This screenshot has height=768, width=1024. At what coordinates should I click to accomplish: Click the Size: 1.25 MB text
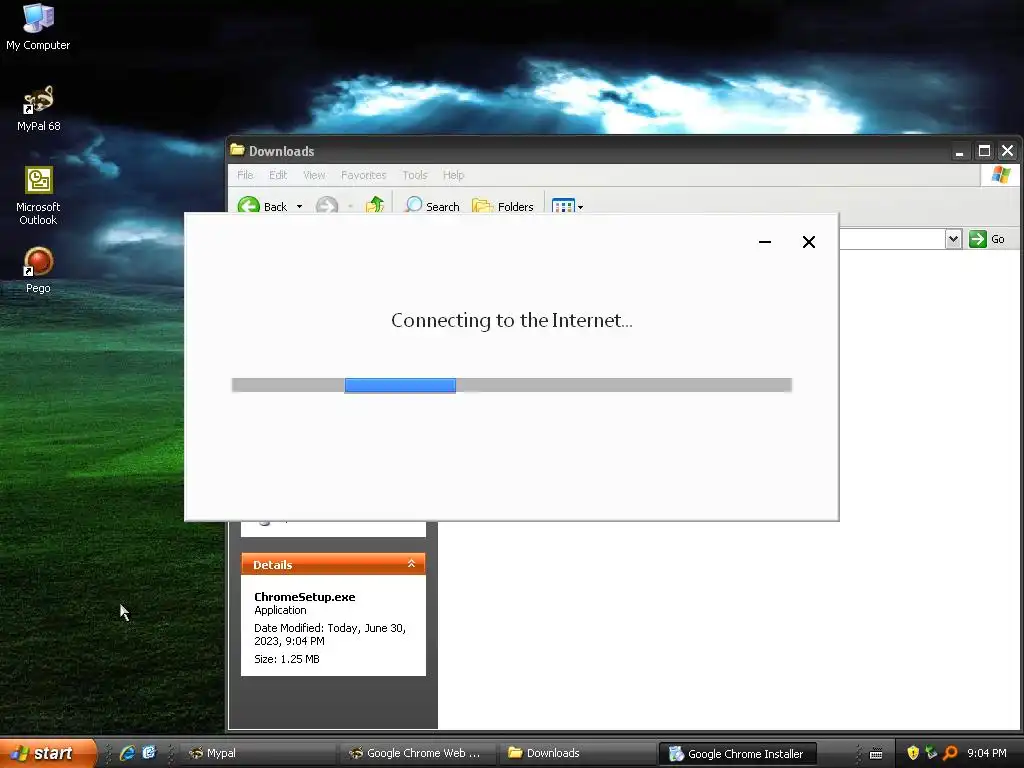pos(287,659)
